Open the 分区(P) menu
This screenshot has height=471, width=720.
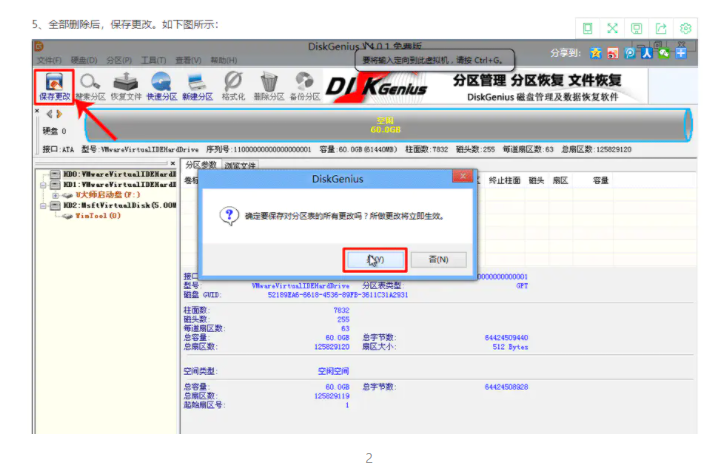119,60
